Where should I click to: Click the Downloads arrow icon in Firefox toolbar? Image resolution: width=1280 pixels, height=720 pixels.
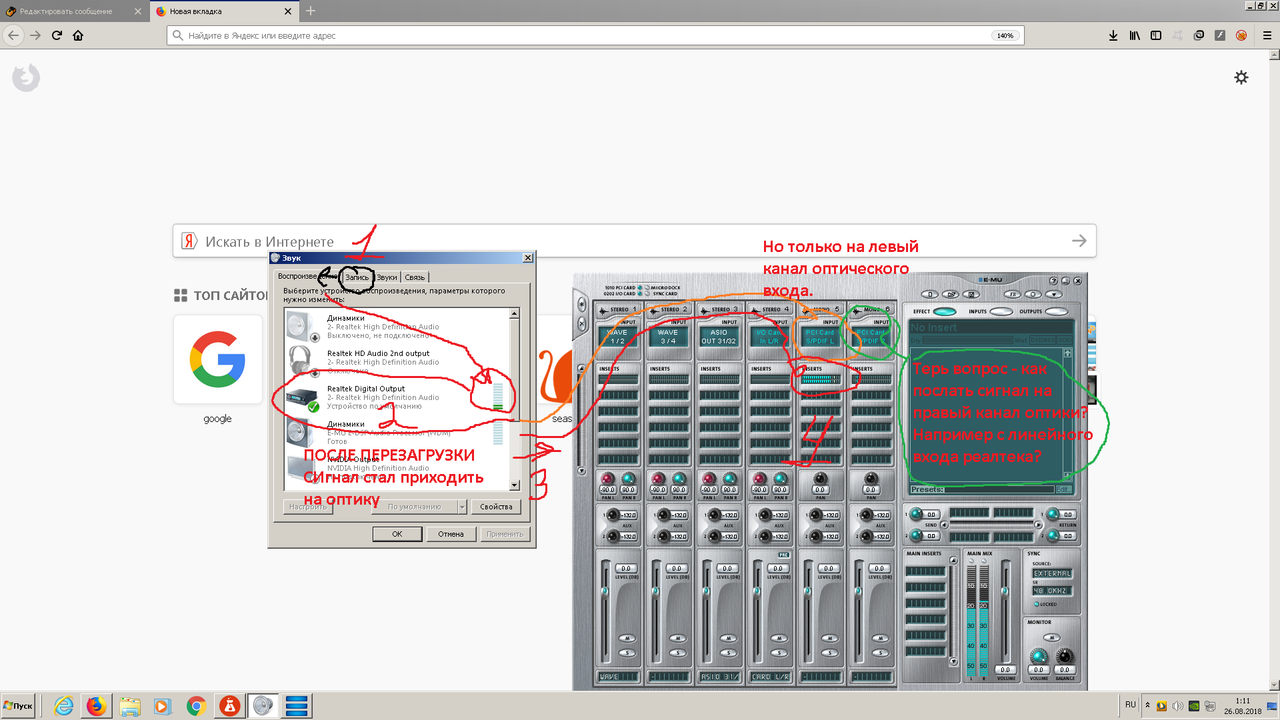point(1112,34)
